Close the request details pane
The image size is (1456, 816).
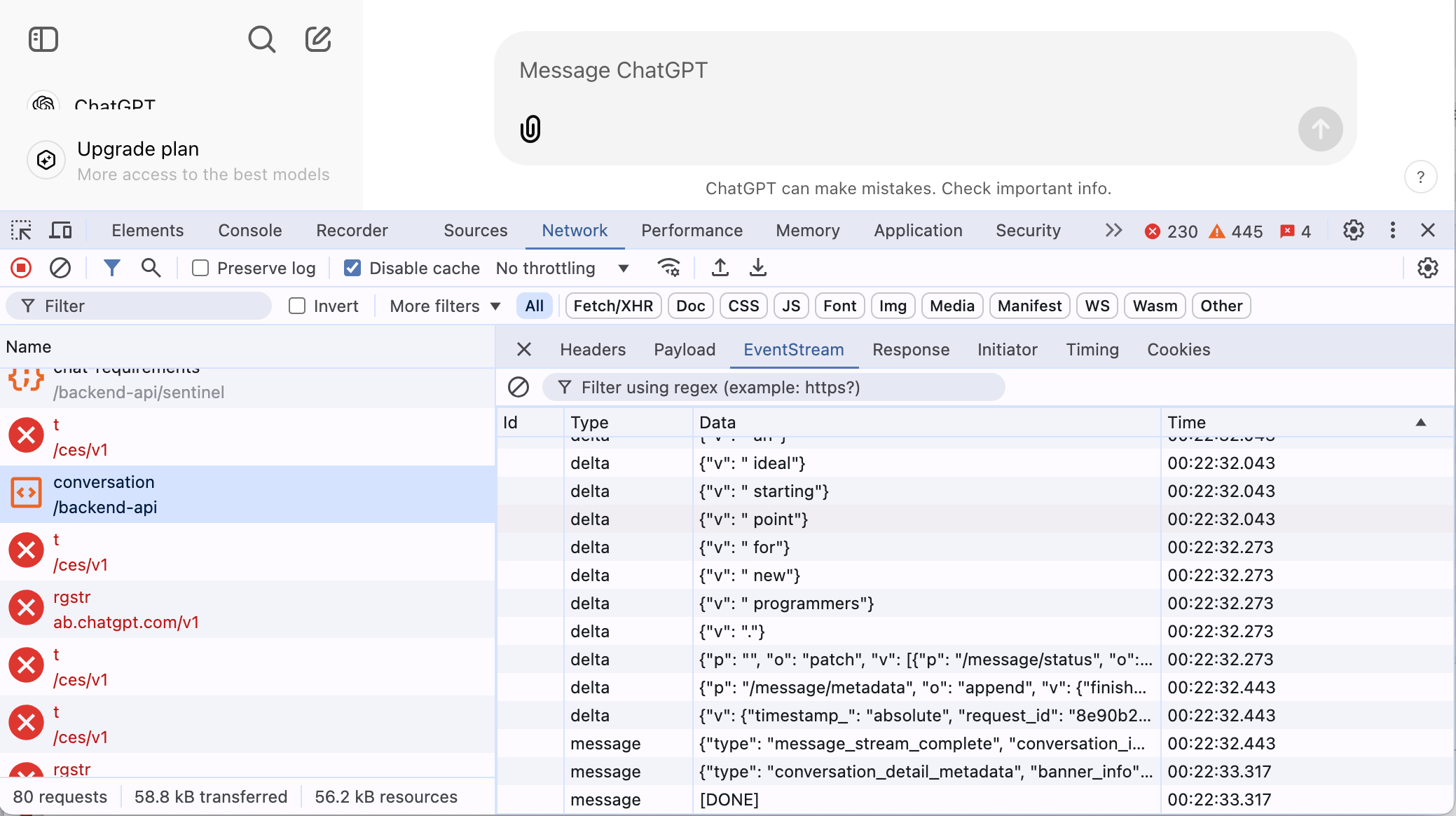point(523,349)
